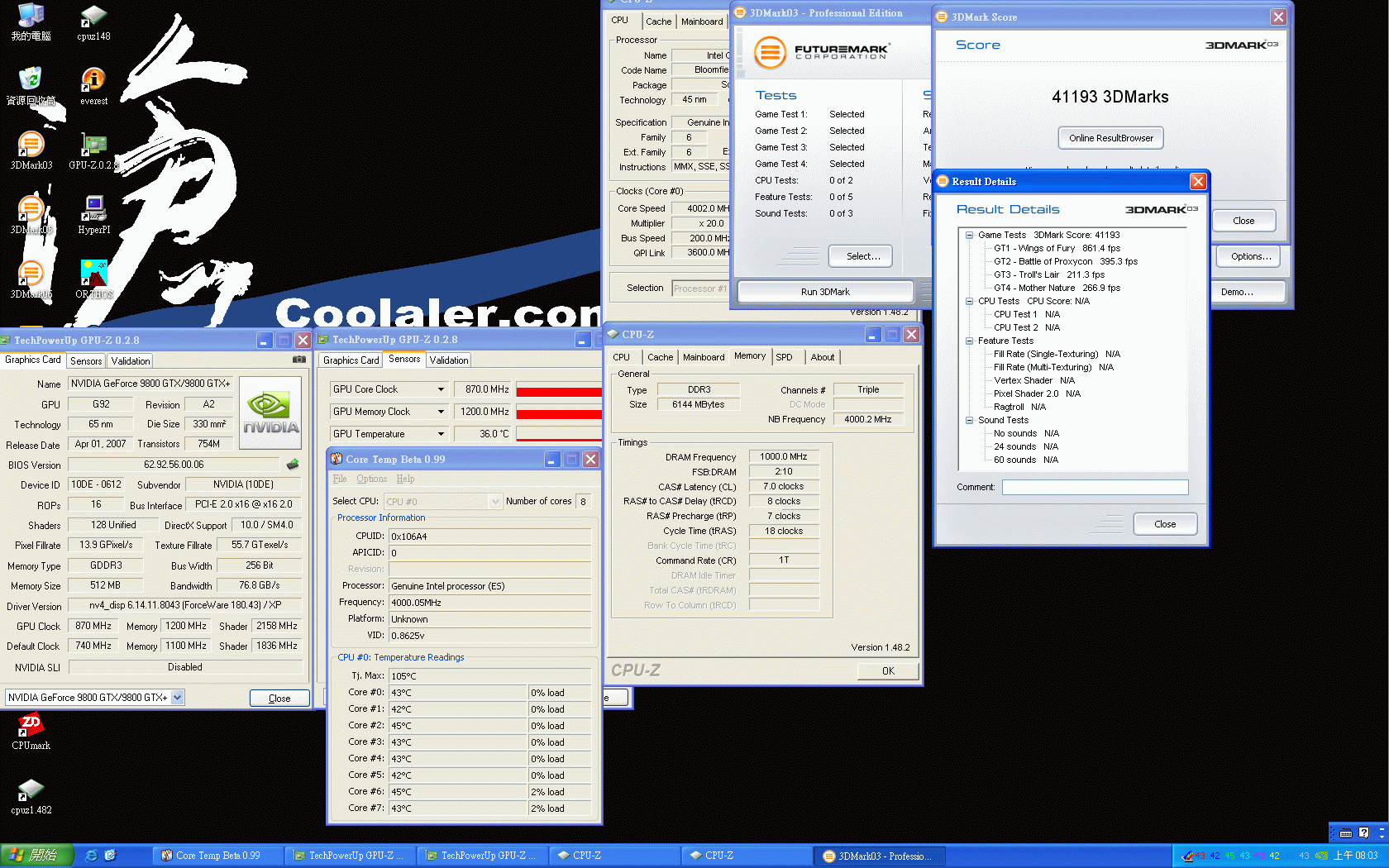1389x868 pixels.
Task: Open the CPUmark desktop shortcut
Action: coord(31,731)
